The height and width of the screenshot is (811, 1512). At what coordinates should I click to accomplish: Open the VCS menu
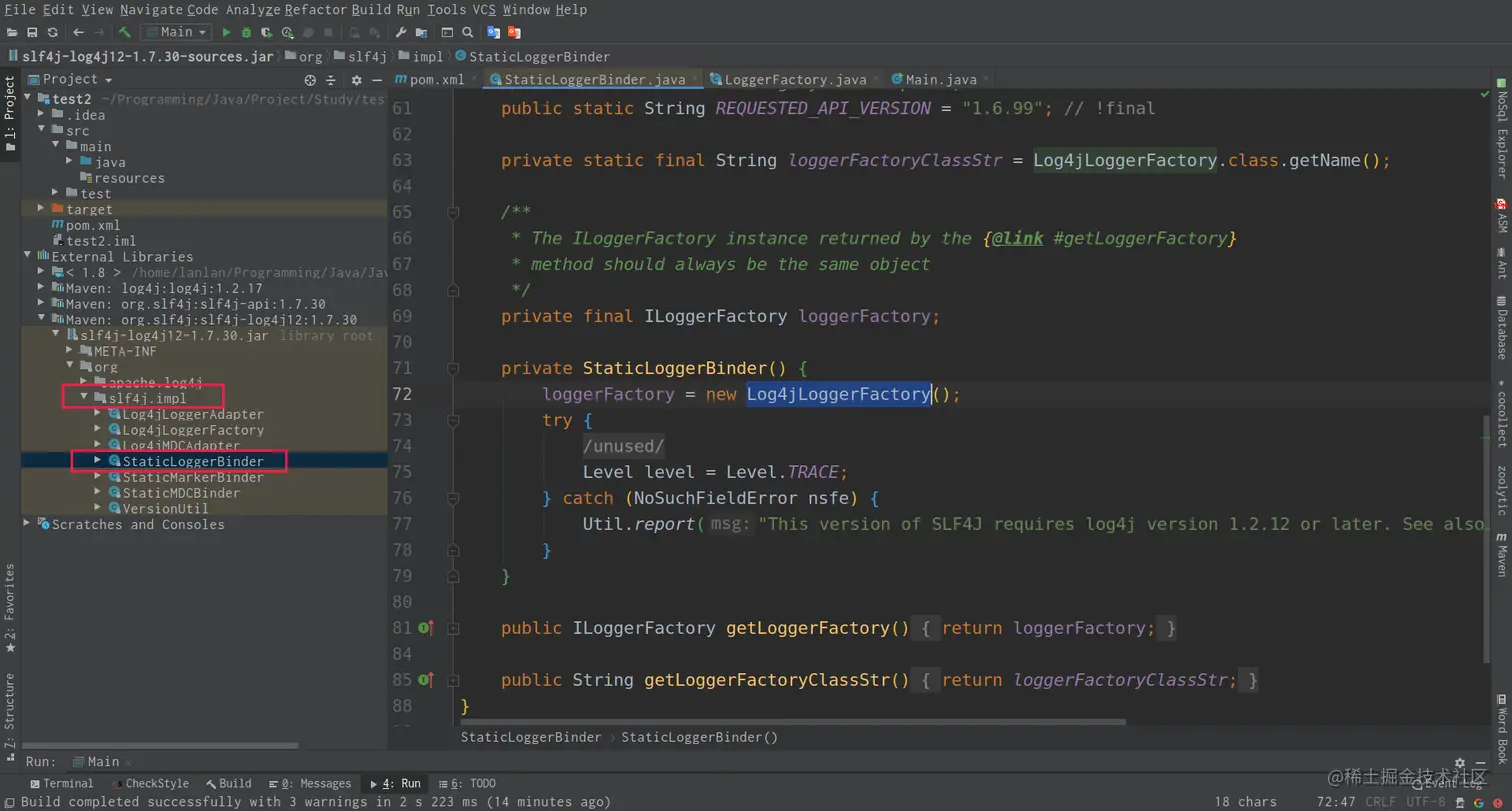(x=485, y=10)
